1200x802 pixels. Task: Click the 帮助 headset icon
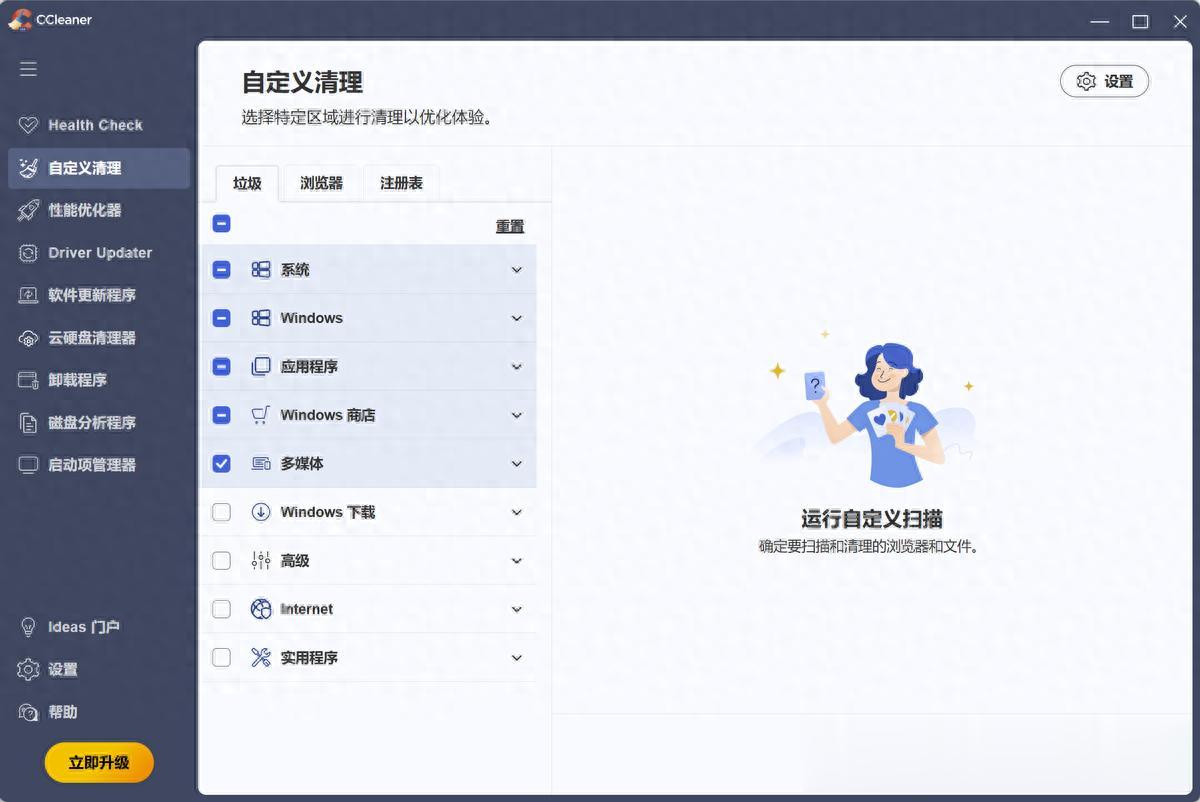(28, 712)
